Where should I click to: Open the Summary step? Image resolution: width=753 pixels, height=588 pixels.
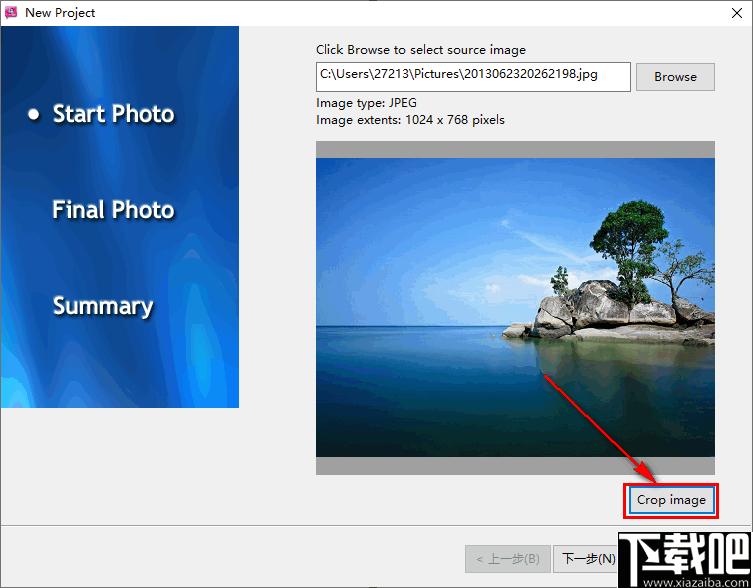[x=103, y=306]
